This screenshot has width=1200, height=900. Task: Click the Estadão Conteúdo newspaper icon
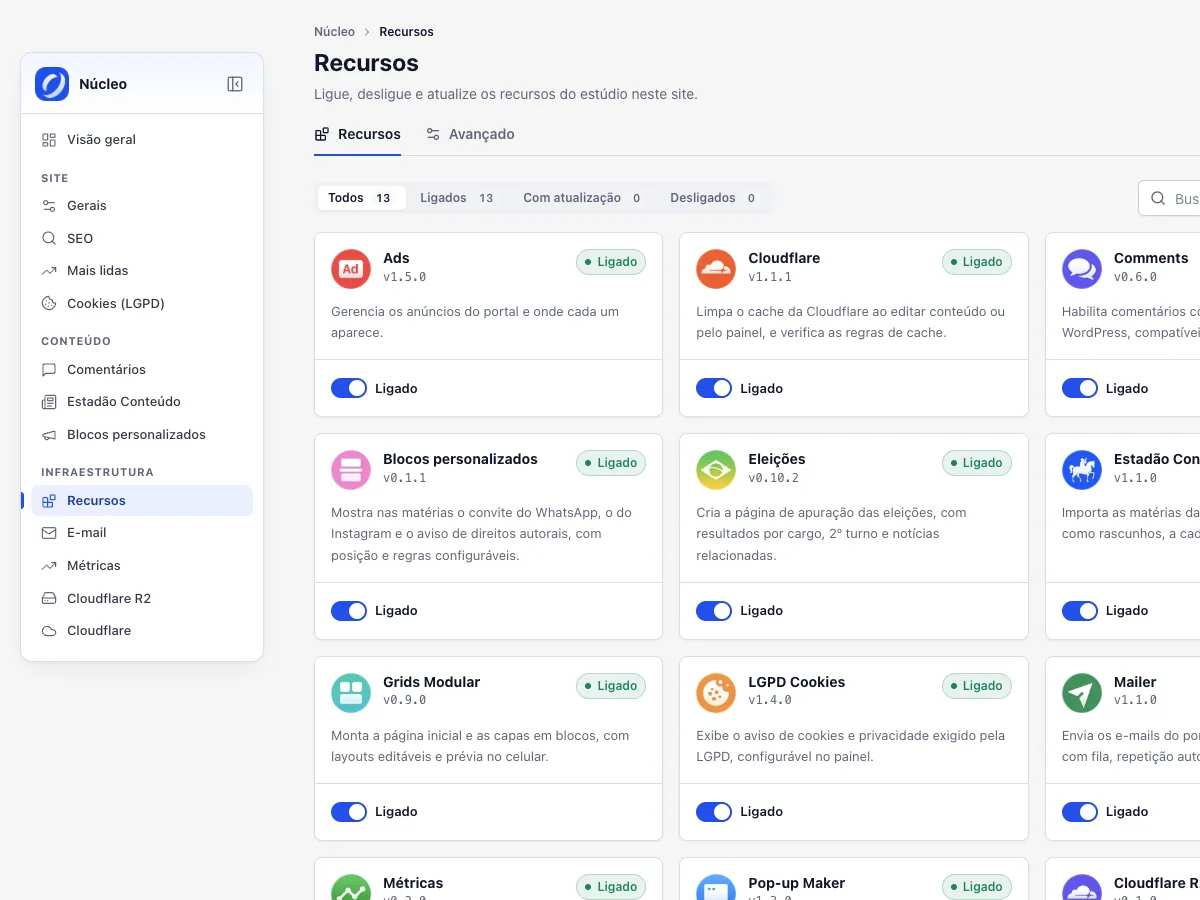click(49, 402)
